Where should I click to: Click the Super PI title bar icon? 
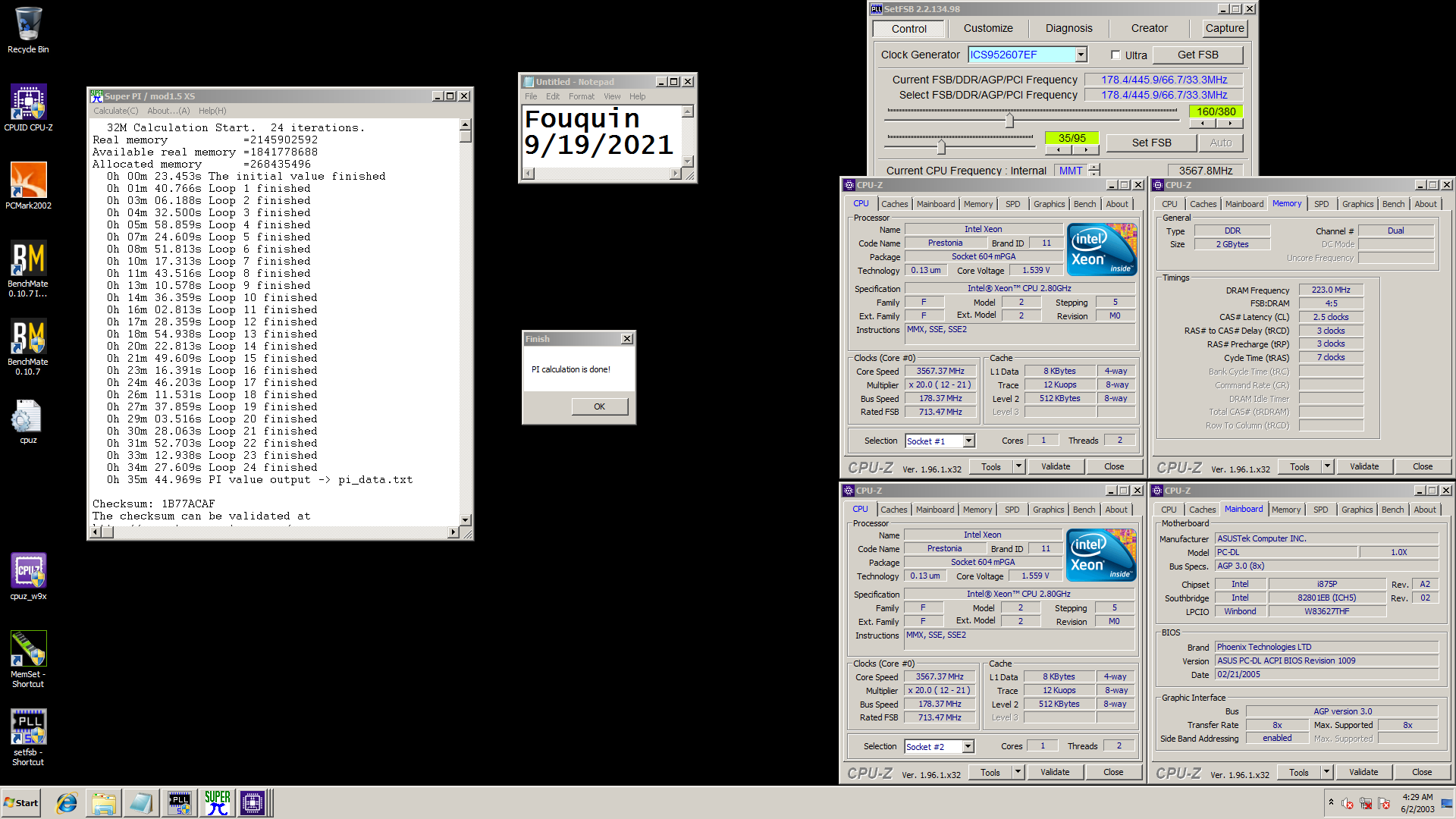click(96, 96)
